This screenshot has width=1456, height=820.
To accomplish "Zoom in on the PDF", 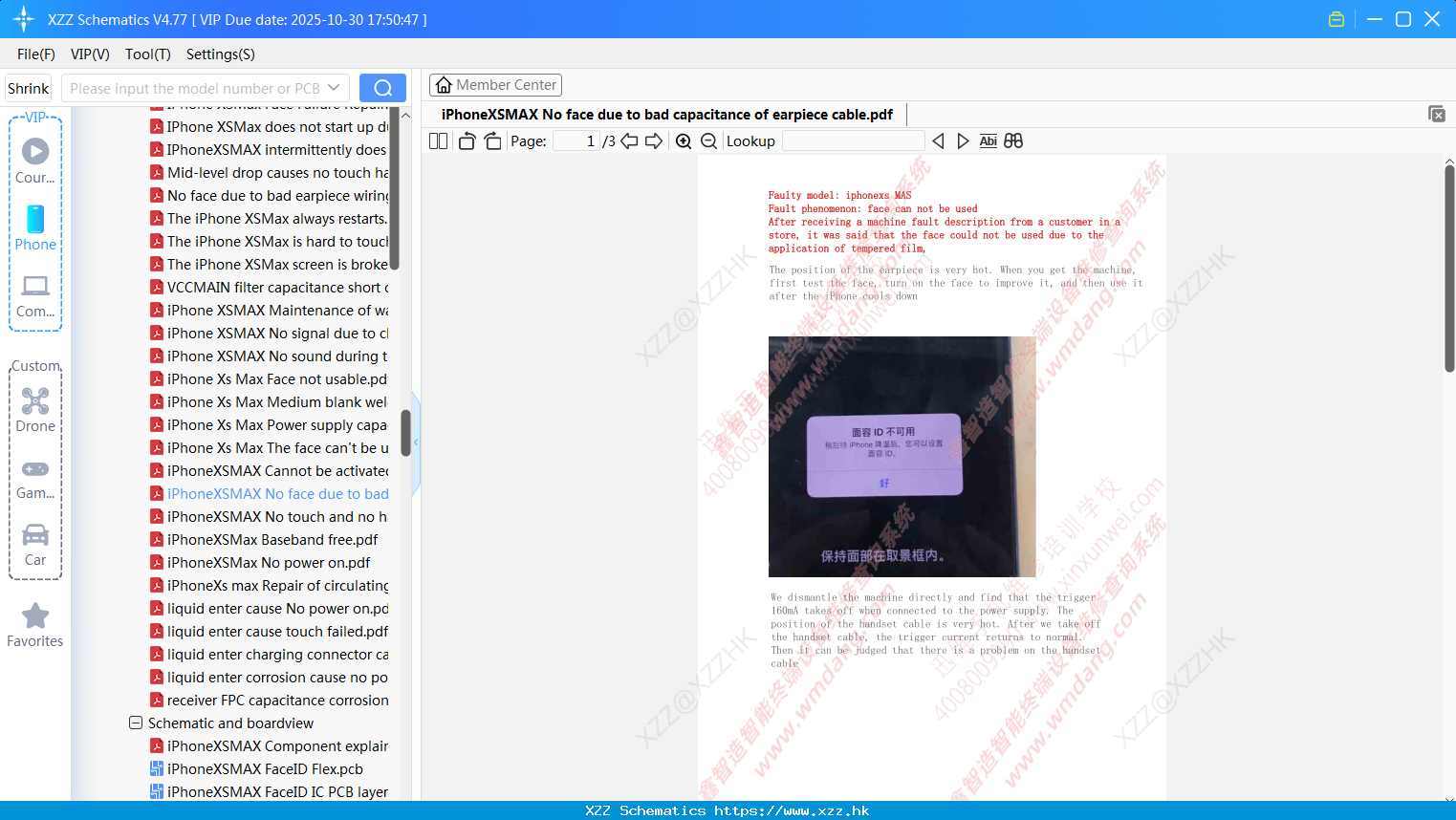I will pyautogui.click(x=684, y=140).
